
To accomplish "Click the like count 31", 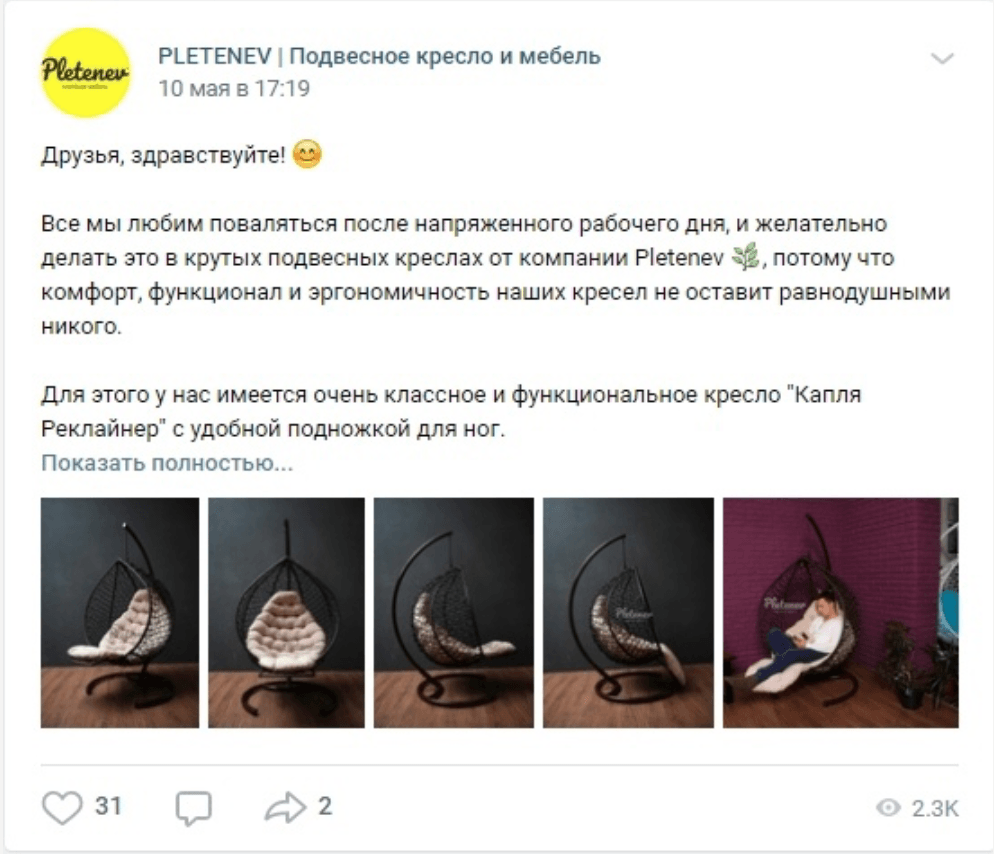I will point(108,806).
